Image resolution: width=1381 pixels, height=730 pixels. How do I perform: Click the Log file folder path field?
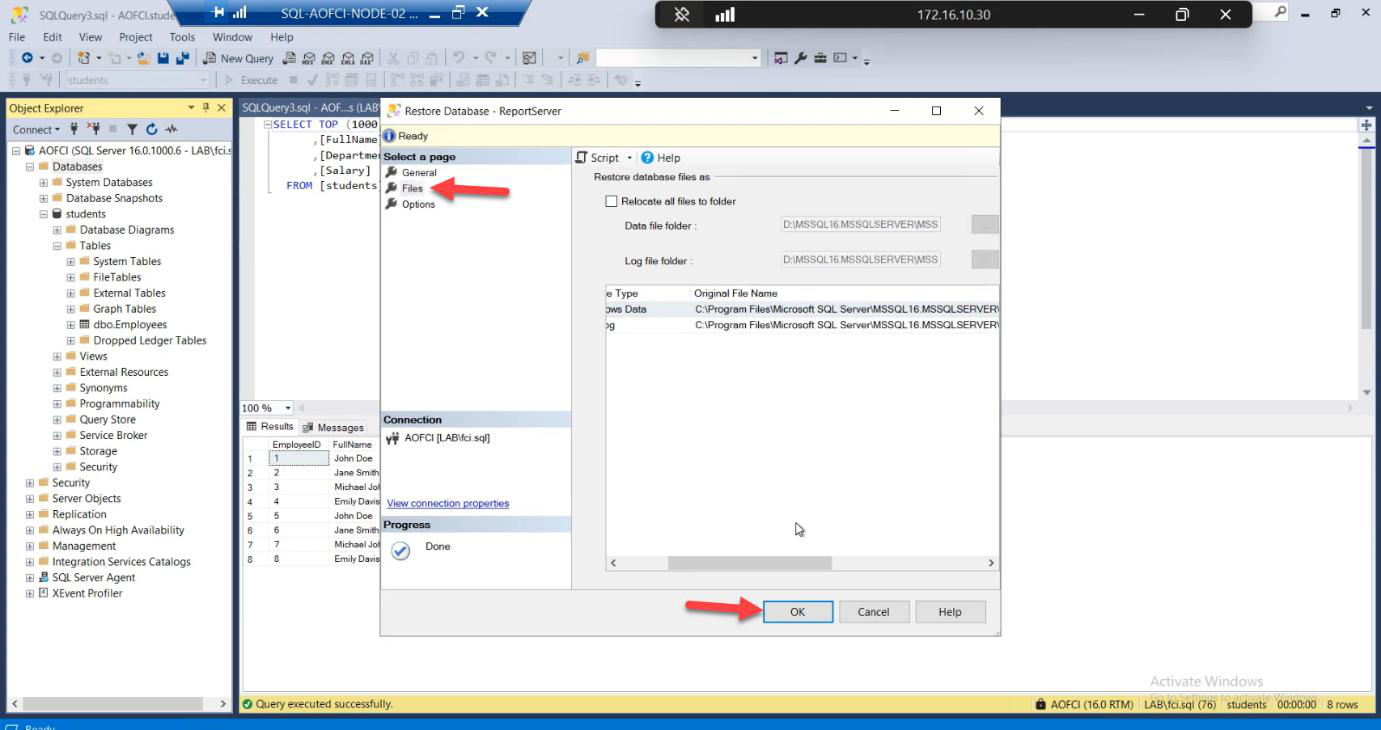[860, 260]
